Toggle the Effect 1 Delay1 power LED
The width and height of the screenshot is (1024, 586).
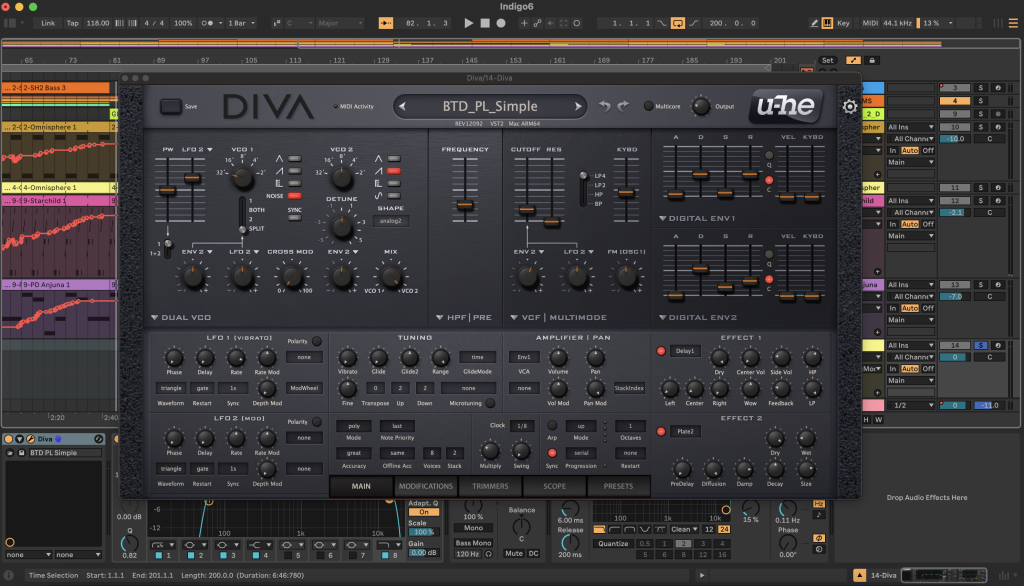660,351
